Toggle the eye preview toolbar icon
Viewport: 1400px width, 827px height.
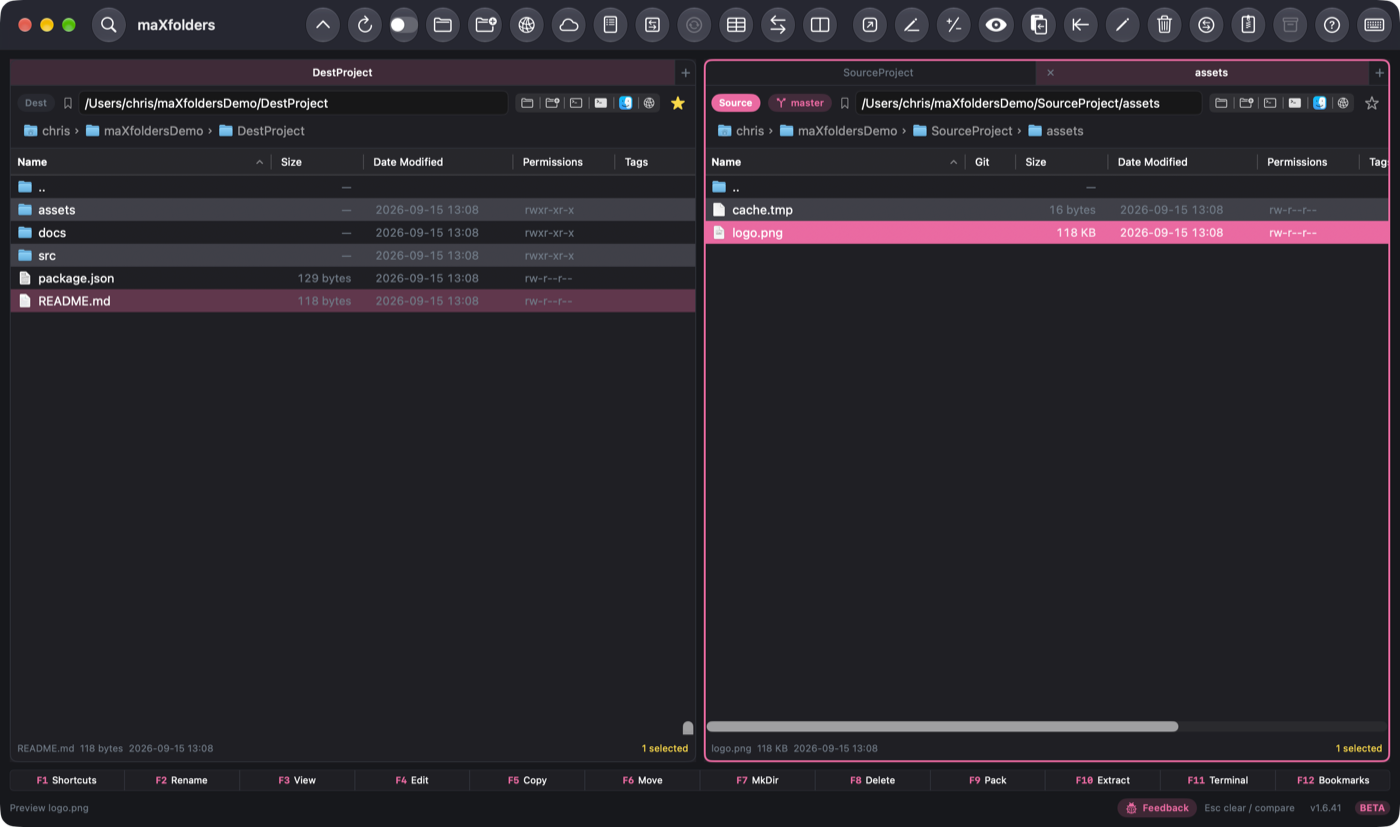996,25
